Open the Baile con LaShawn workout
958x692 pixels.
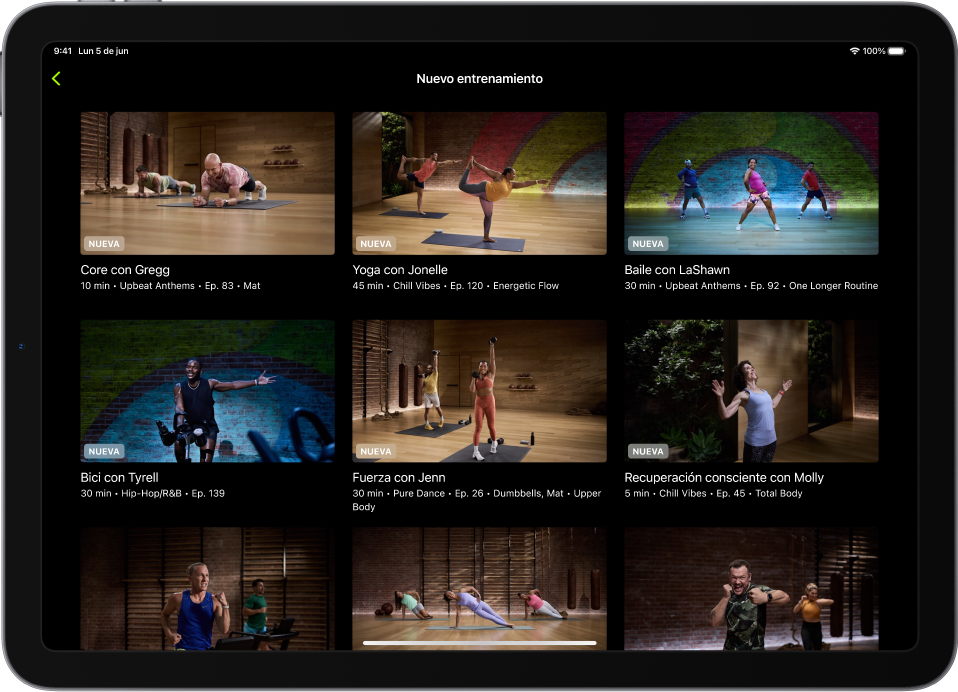pyautogui.click(x=751, y=183)
